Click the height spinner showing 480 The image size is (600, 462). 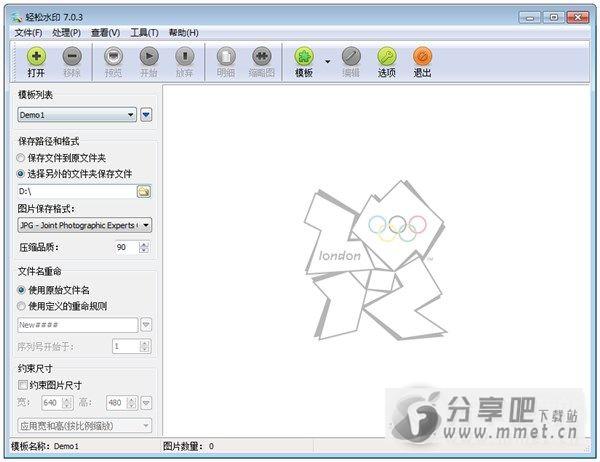point(122,403)
